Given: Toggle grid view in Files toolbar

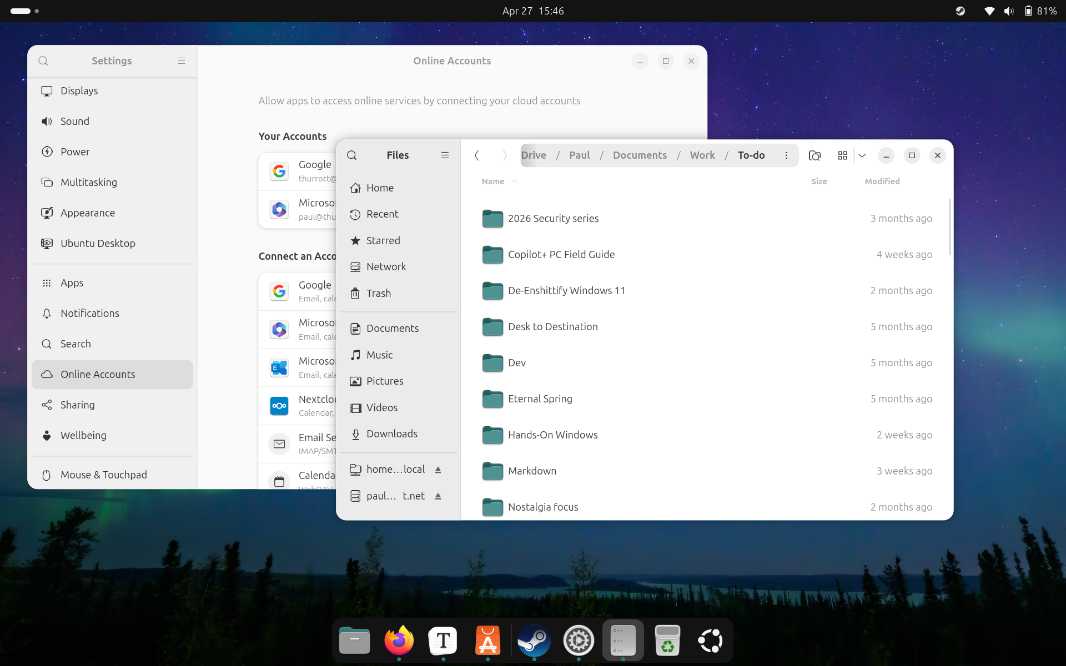Looking at the screenshot, I should [x=843, y=155].
